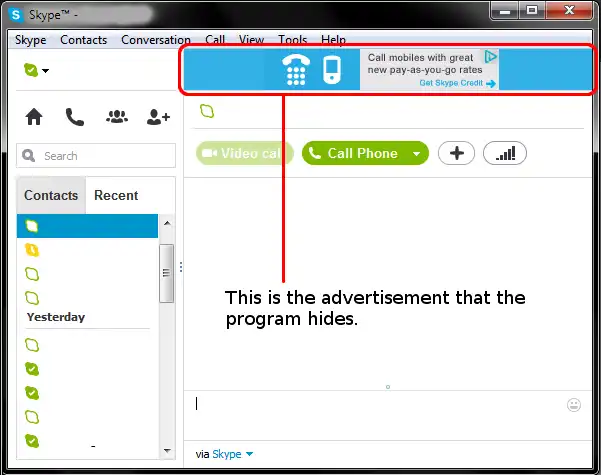This screenshot has height=475, width=601.
Task: Select the contact with yellow away icon
Action: pyautogui.click(x=32, y=250)
